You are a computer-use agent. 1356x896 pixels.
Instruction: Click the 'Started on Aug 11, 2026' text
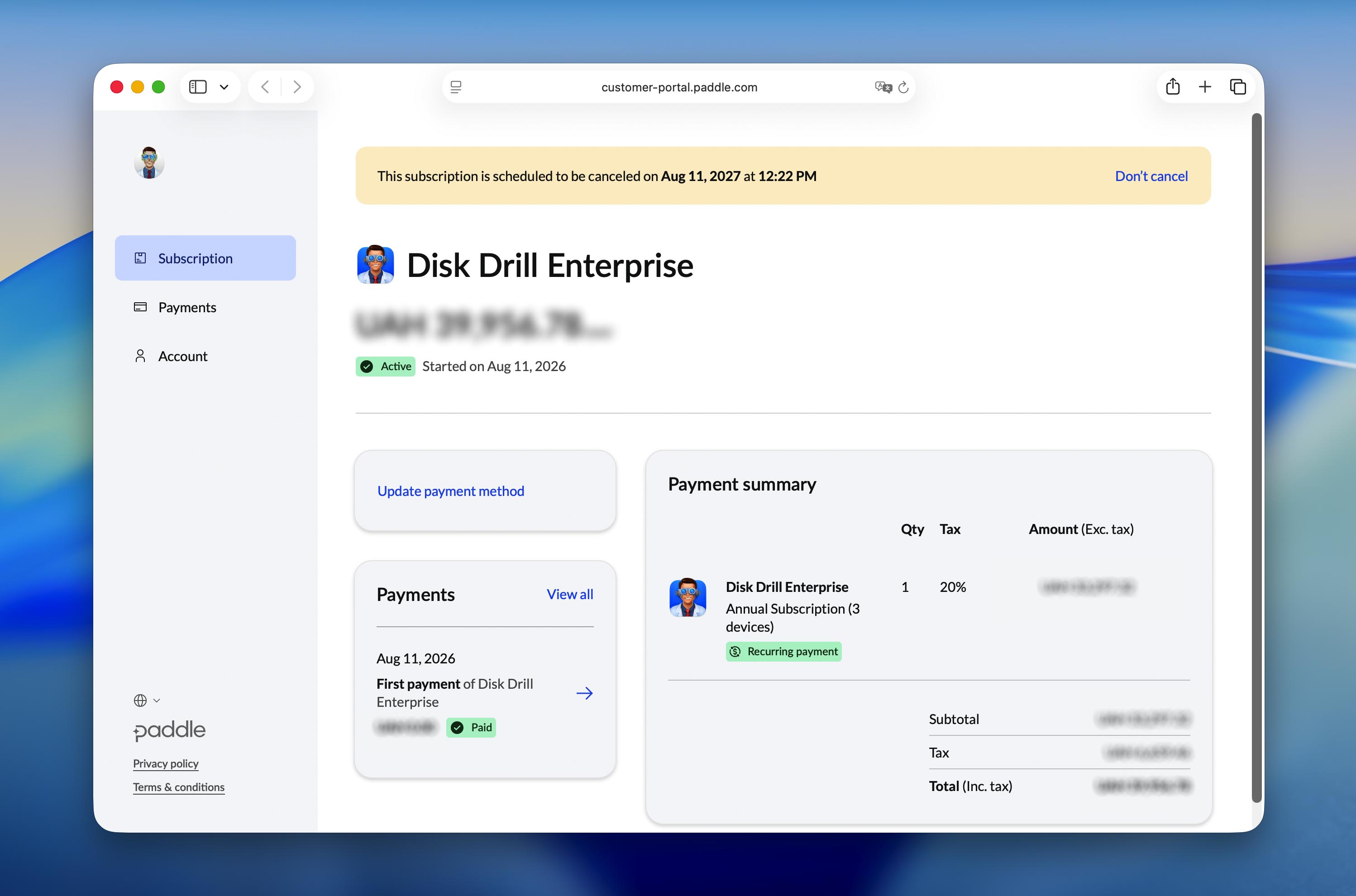click(x=494, y=366)
